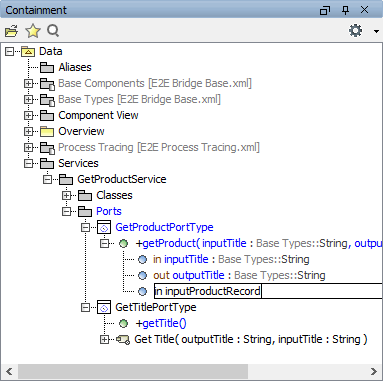Select the +getTitle() operation
Image resolution: width=383 pixels, height=381 pixels.
coord(161,323)
